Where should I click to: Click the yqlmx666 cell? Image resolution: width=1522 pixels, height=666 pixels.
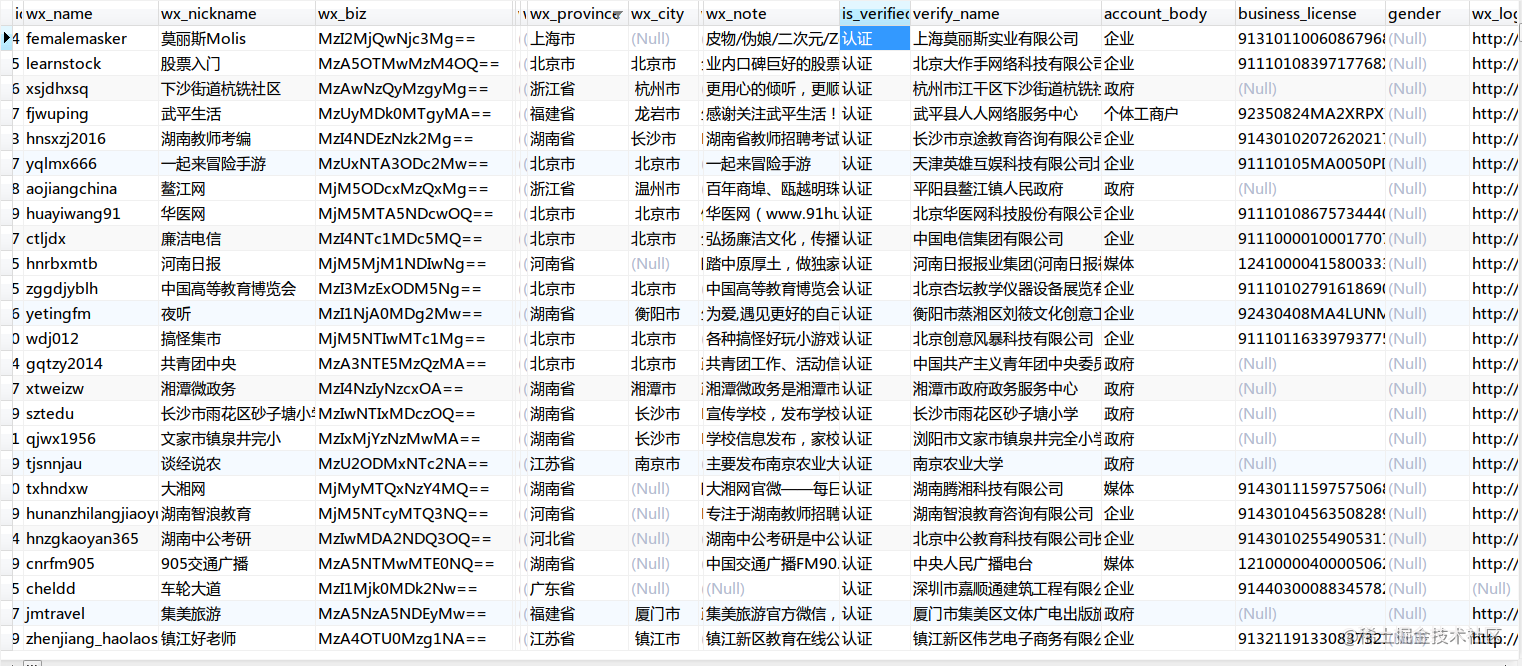click(90, 164)
